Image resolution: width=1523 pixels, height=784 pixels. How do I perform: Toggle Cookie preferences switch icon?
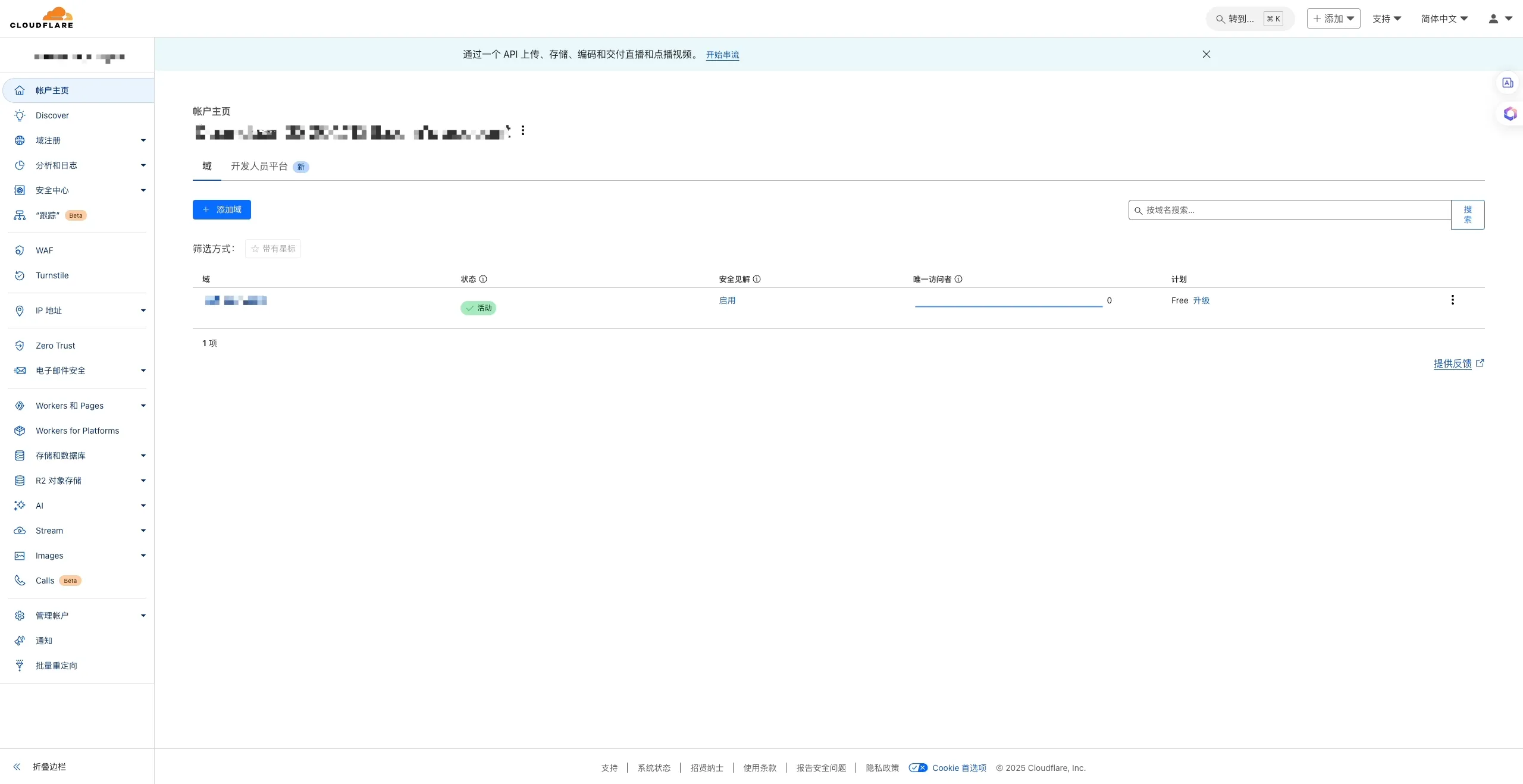(918, 768)
